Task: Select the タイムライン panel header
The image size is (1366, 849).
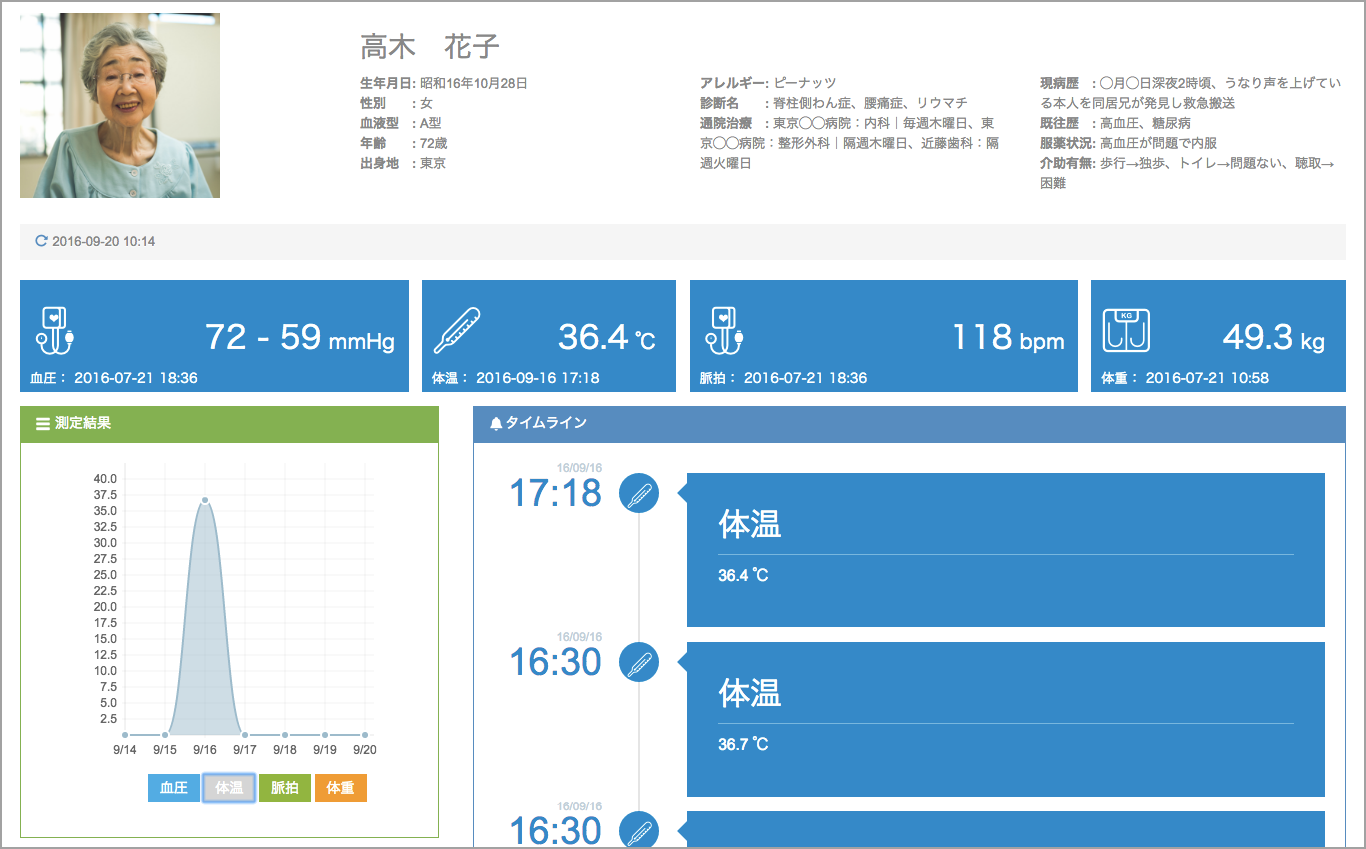Action: click(908, 424)
